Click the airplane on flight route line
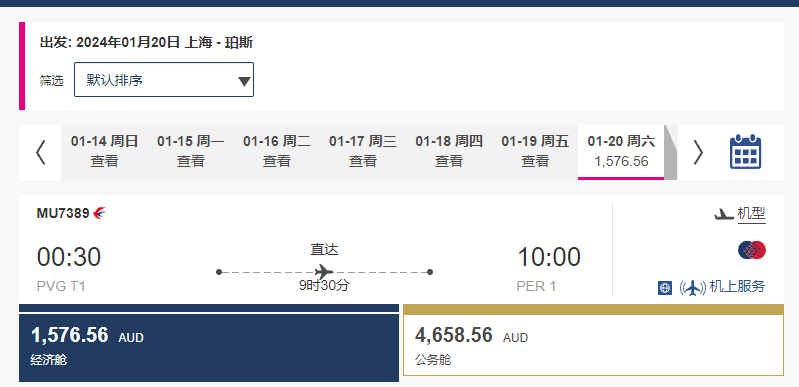The height and width of the screenshot is (387, 799). pyautogui.click(x=324, y=271)
